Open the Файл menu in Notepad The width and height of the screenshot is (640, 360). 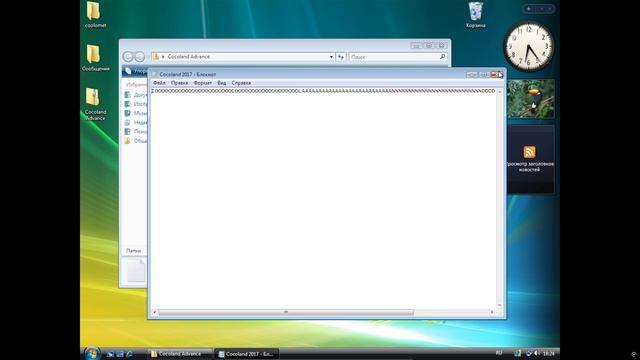(159, 83)
